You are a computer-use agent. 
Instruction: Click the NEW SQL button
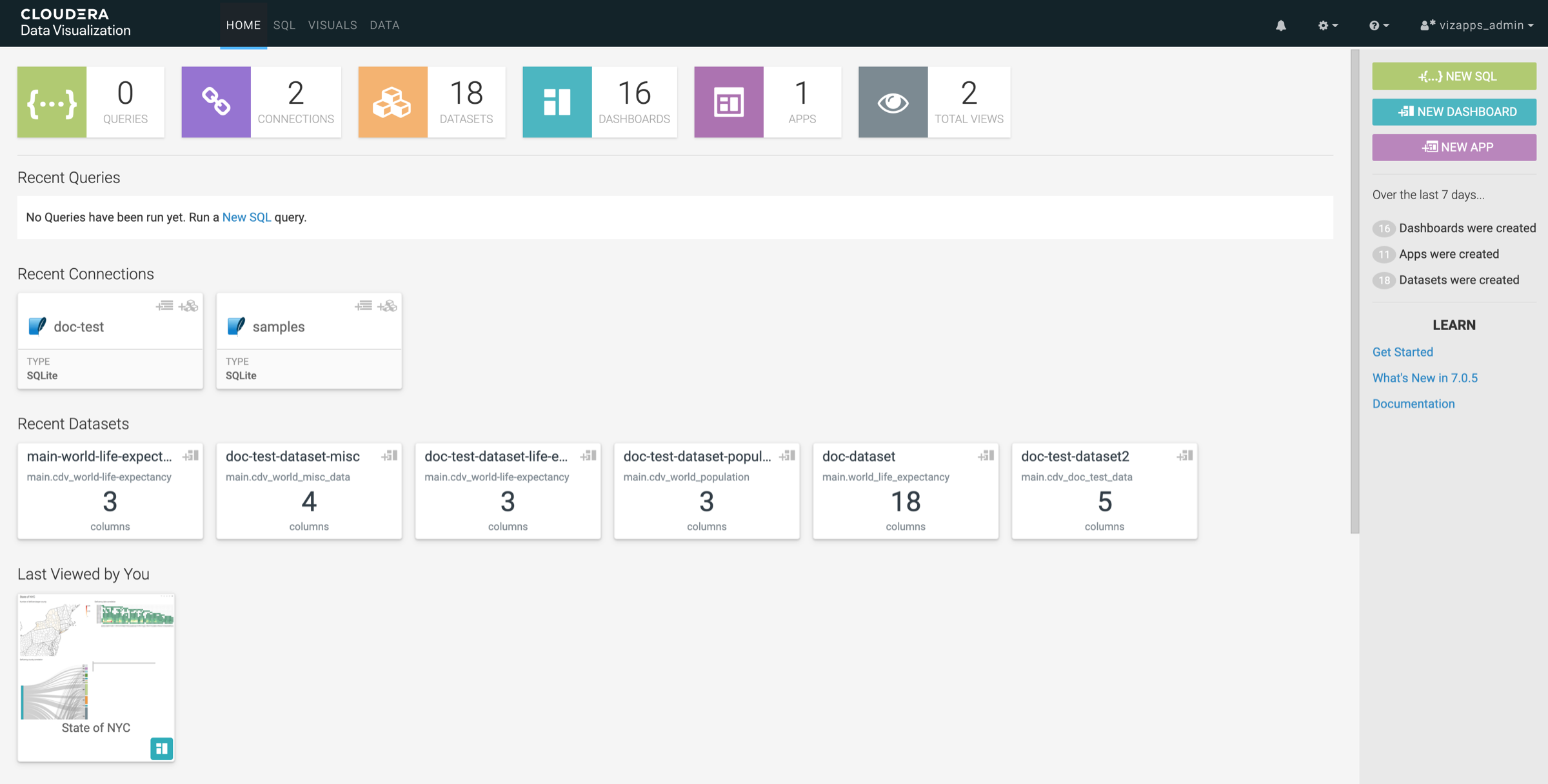1454,76
